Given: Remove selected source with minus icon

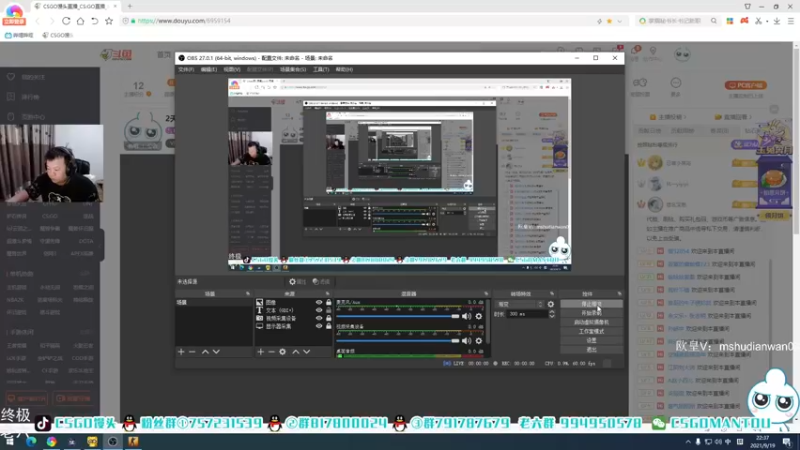Looking at the screenshot, I should (x=271, y=352).
